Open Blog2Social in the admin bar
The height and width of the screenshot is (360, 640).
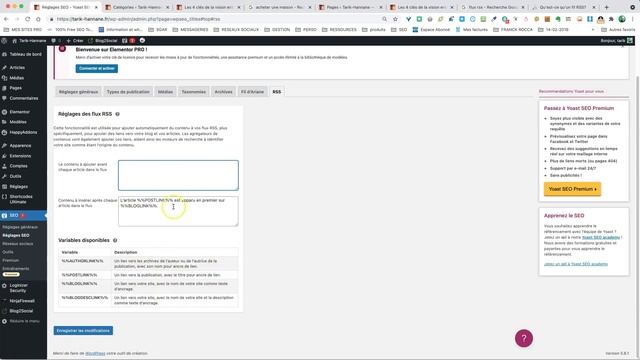click(103, 41)
